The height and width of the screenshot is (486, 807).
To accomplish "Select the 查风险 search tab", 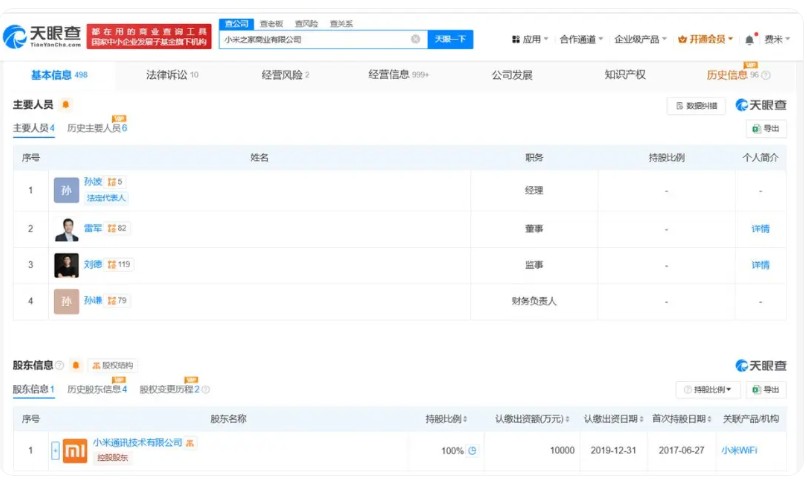I will pyautogui.click(x=306, y=24).
